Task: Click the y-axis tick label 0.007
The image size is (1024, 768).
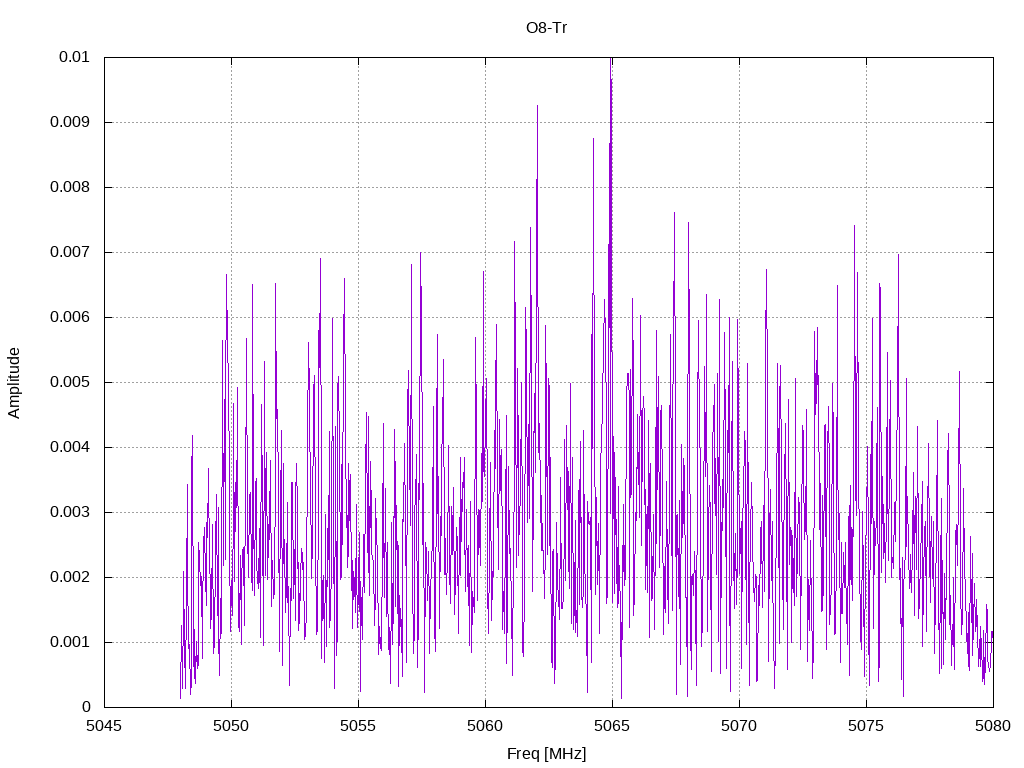Action: [70, 252]
